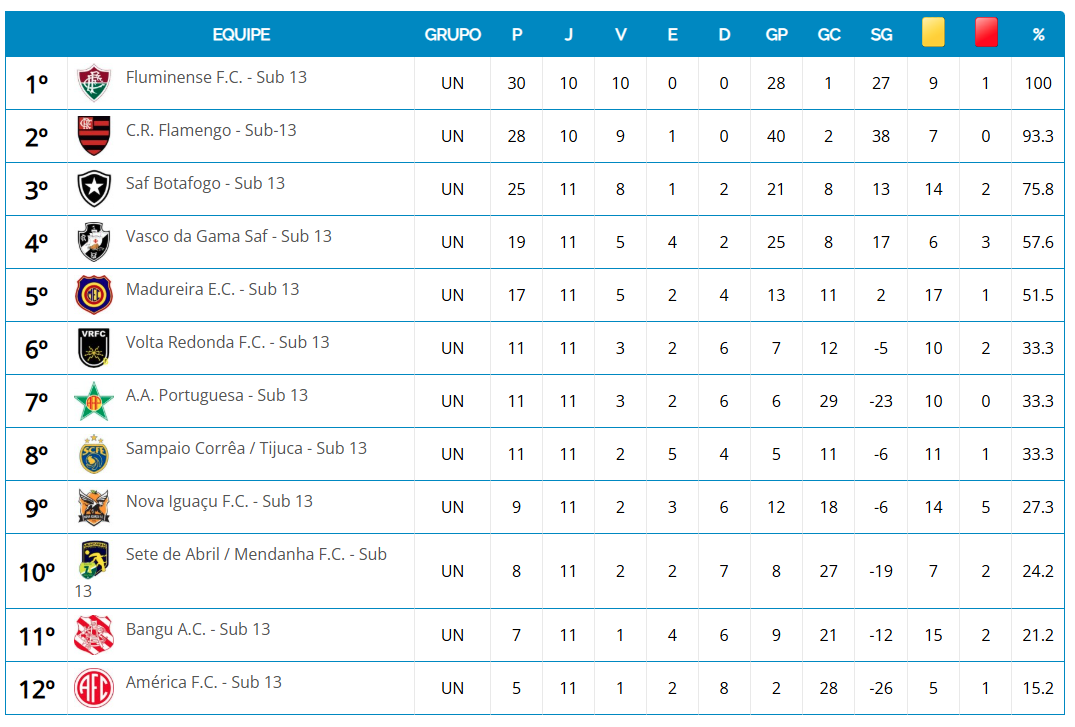Click the EQUIPE column header
Screen dimensions: 1075x727
tap(241, 34)
